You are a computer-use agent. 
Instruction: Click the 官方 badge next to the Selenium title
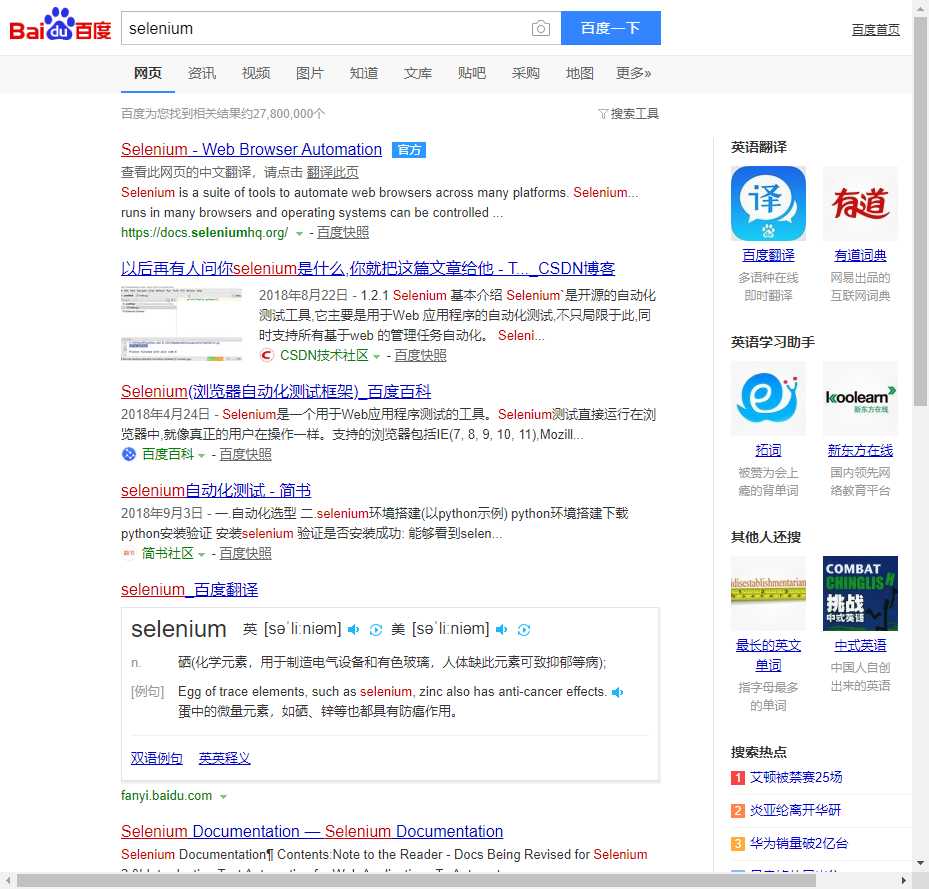pyautogui.click(x=409, y=150)
